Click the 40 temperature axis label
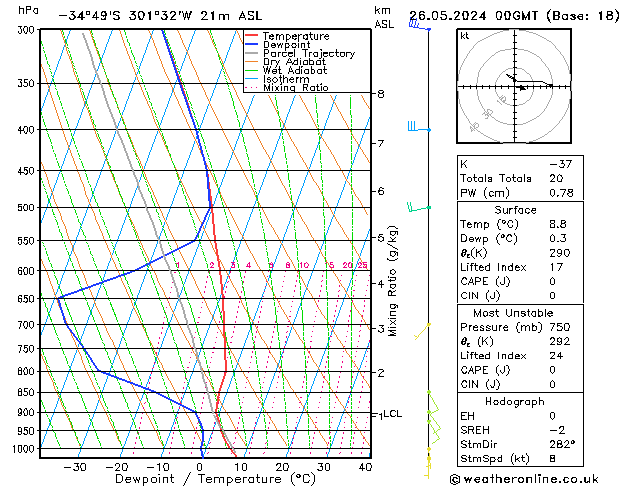The width and height of the screenshot is (629, 486). (x=365, y=467)
